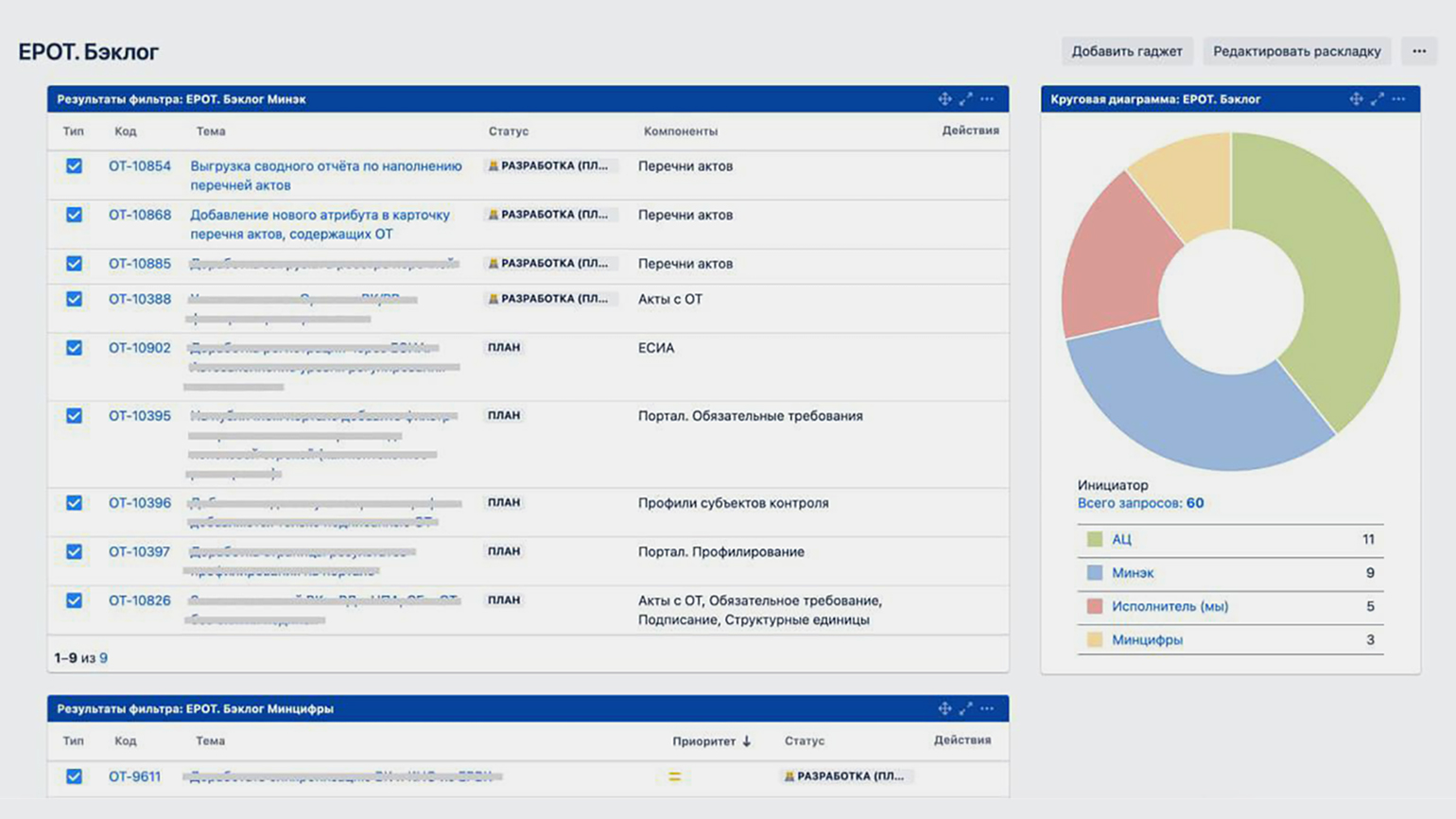
Task: Maximize the Минцифры filter gadget
Action: 965,708
